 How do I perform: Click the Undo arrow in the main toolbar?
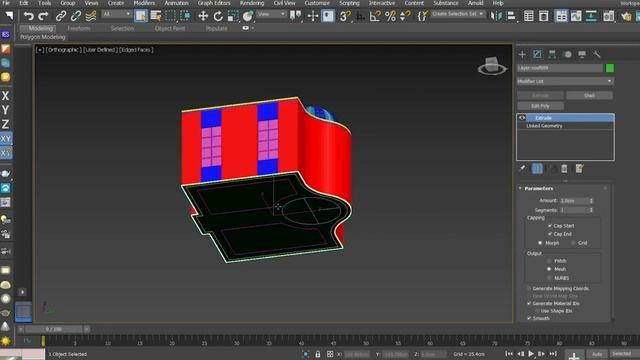tap(28, 16)
